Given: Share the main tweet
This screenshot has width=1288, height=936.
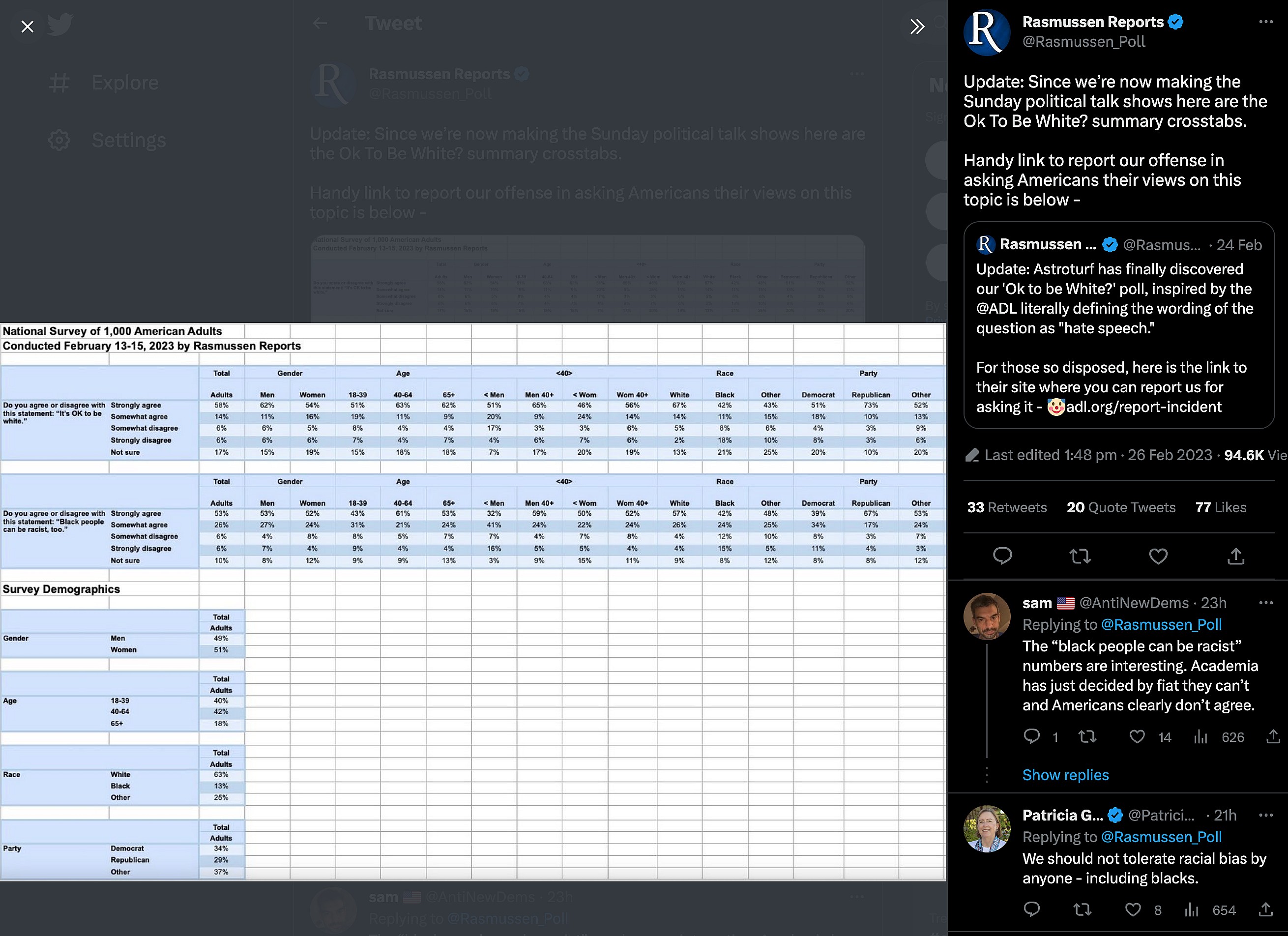Looking at the screenshot, I should (1236, 556).
